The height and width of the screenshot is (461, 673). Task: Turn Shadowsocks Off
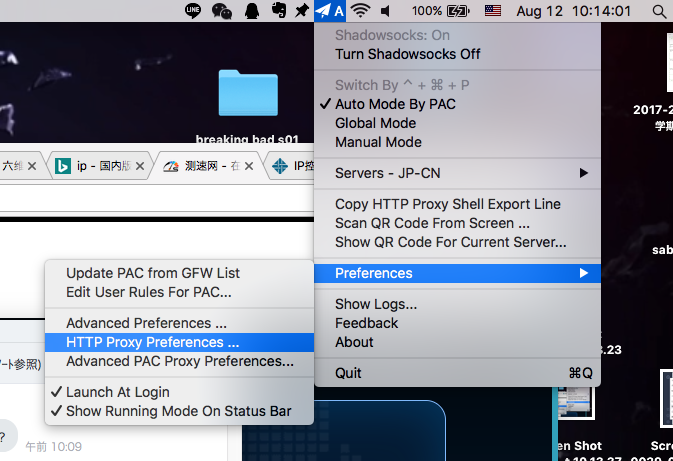tap(457, 54)
